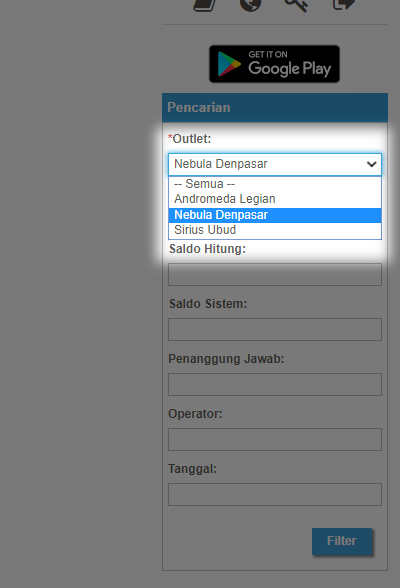The height and width of the screenshot is (588, 400).
Task: Click the Outlet dropdown chevron arrow
Action: tap(372, 164)
